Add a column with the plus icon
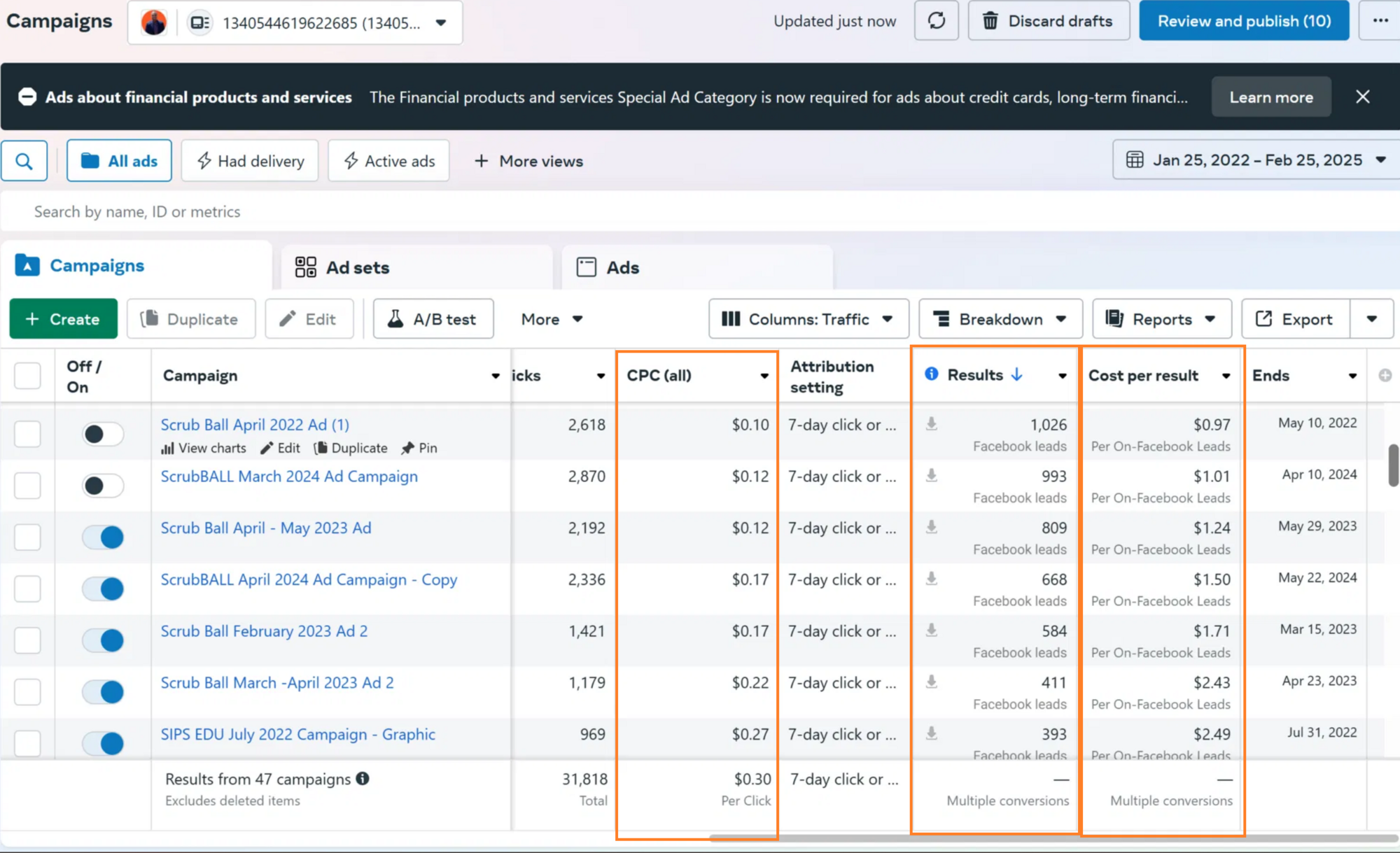Image resolution: width=1400 pixels, height=853 pixels. pos(1385,376)
